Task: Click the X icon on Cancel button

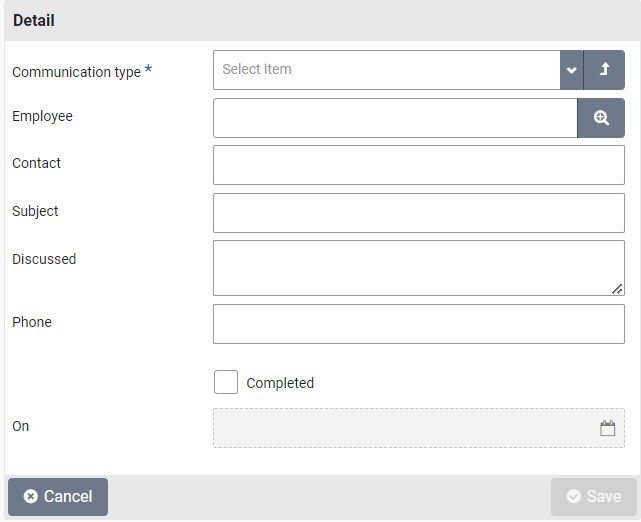Action: (31, 497)
